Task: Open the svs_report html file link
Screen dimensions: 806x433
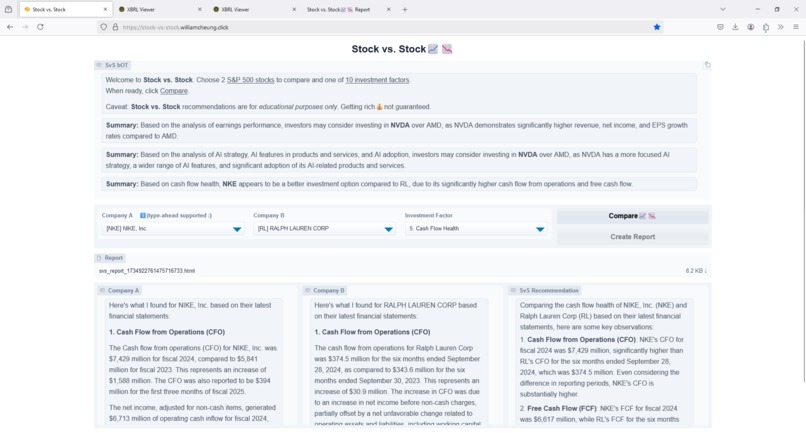Action: pyautogui.click(x=147, y=270)
